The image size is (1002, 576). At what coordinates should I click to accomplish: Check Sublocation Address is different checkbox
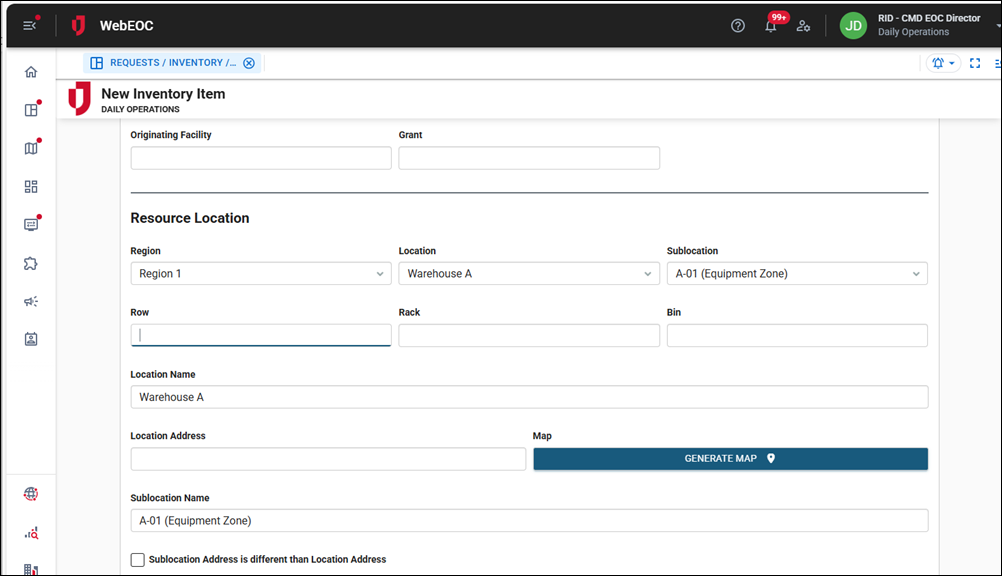(x=138, y=560)
